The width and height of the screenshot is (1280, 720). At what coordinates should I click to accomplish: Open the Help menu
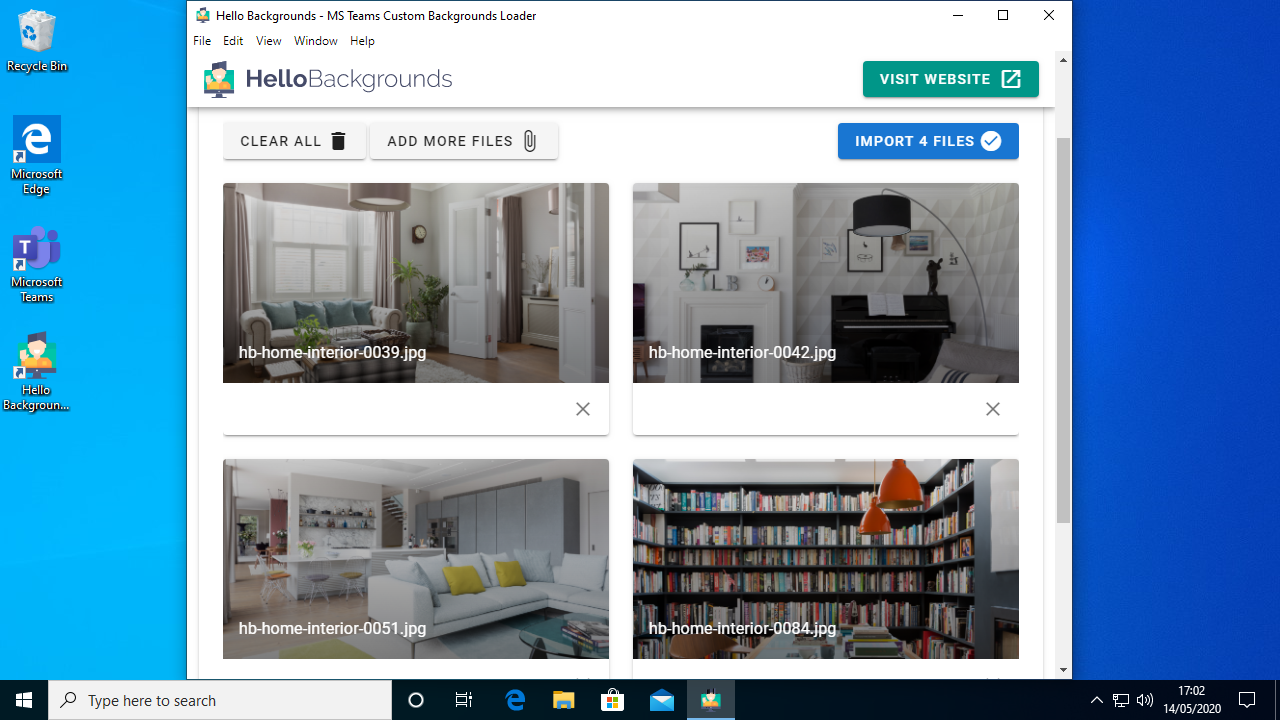362,41
